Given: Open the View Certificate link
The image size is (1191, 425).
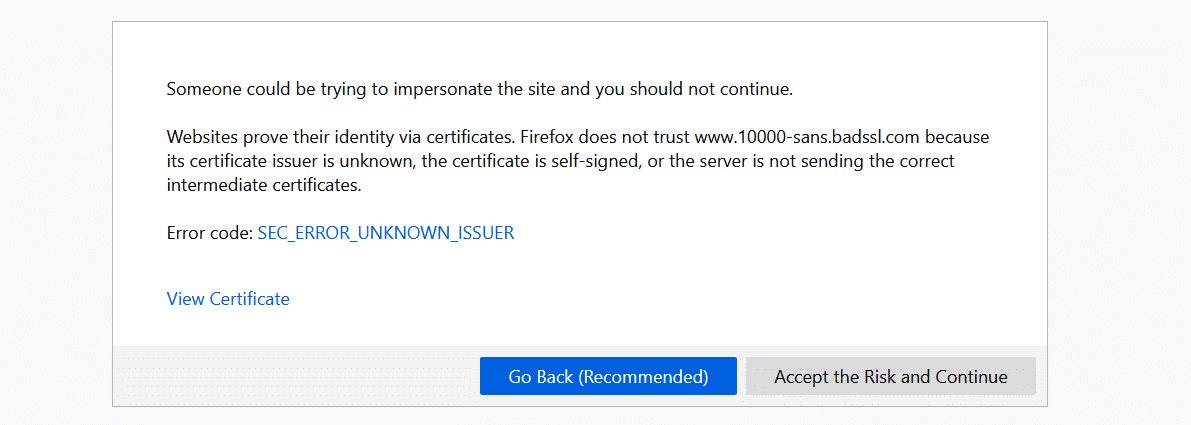Looking at the screenshot, I should (x=228, y=299).
